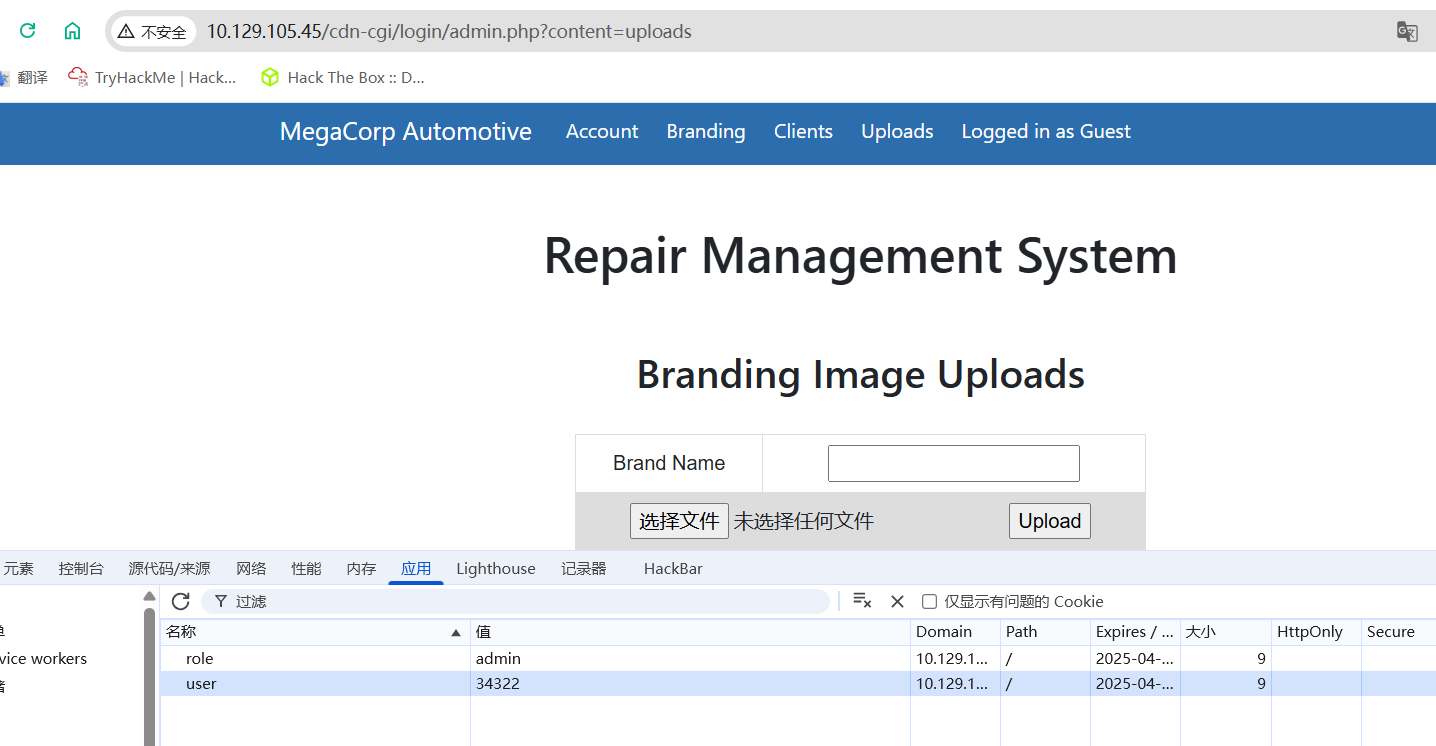Switch to the 源代码/来源 DevTools tab
The width and height of the screenshot is (1436, 746).
(x=169, y=569)
